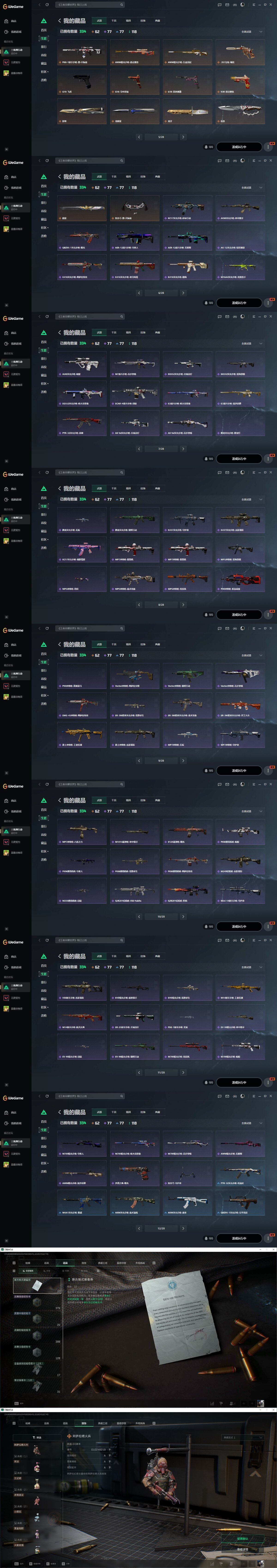The width and height of the screenshot is (277, 1568).
Task: Open the three-dot menu beside the topmost 游戏运行中 button
Action: pyautogui.click(x=268, y=147)
